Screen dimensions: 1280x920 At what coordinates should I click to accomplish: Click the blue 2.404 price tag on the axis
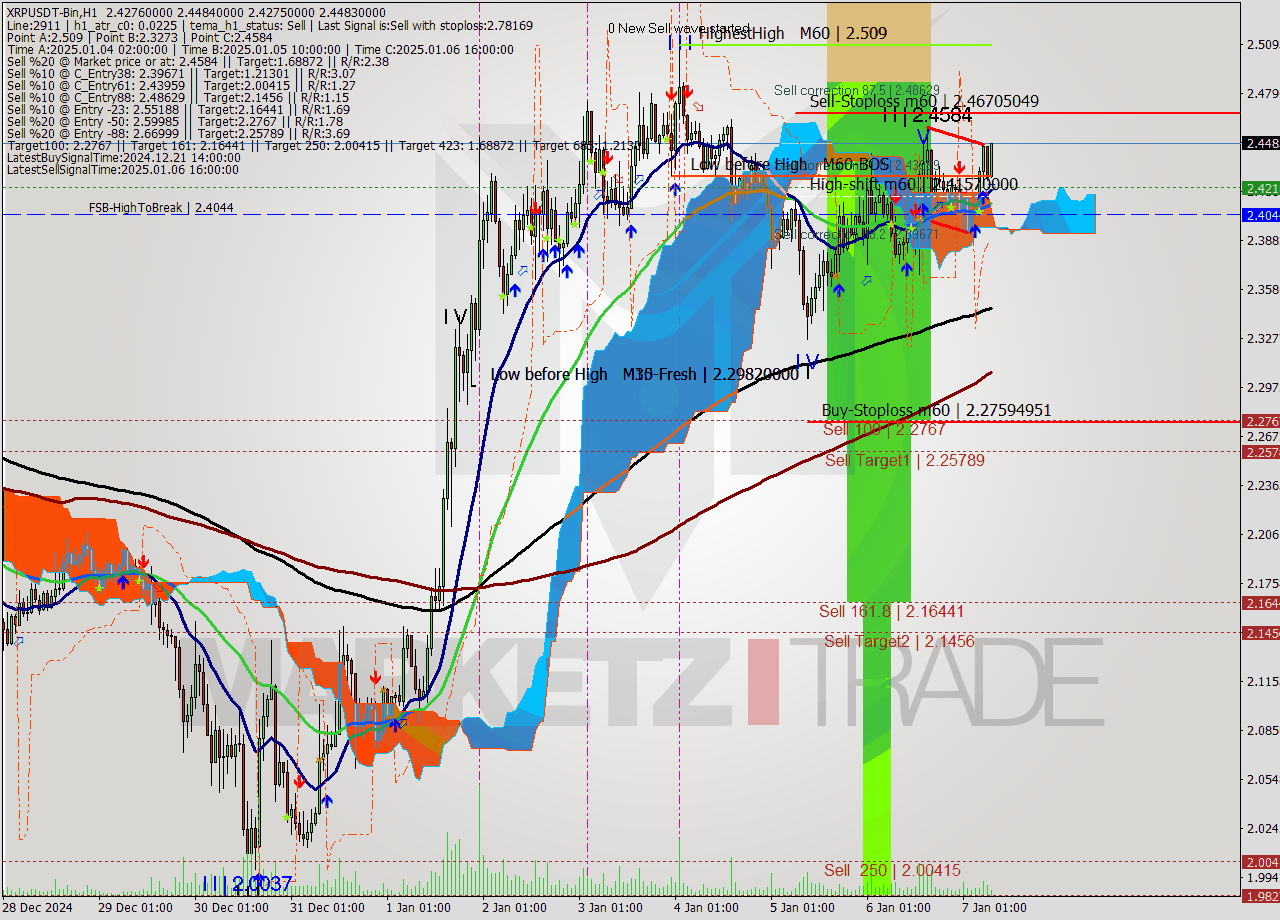[1261, 215]
